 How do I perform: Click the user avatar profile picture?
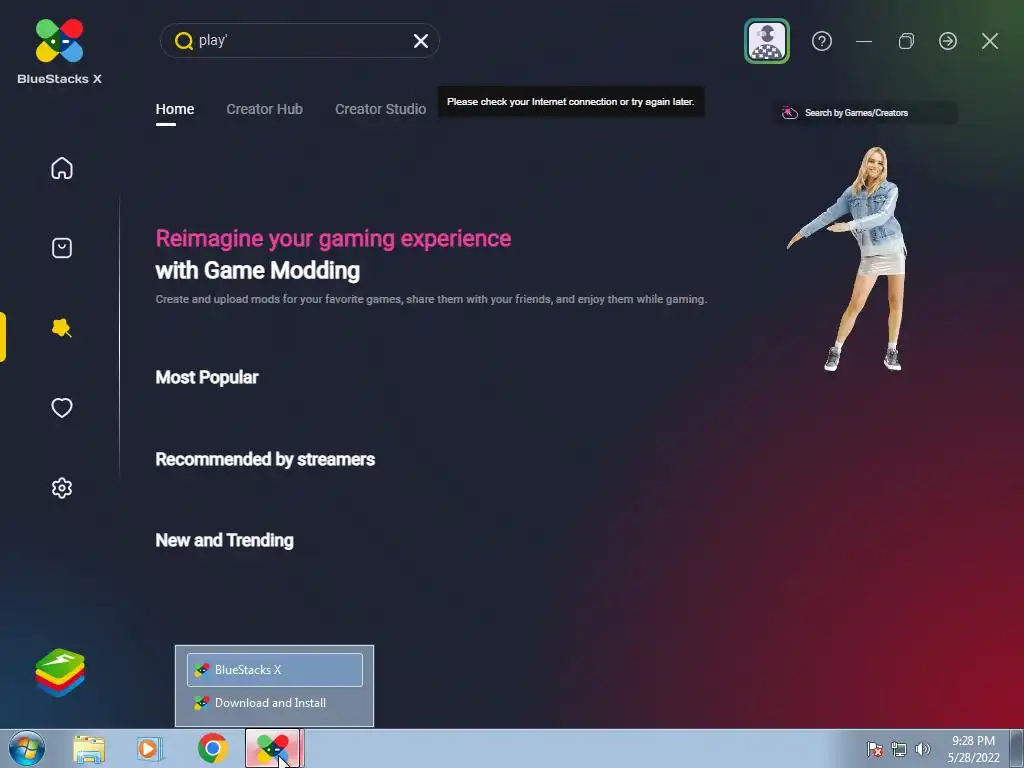click(767, 41)
